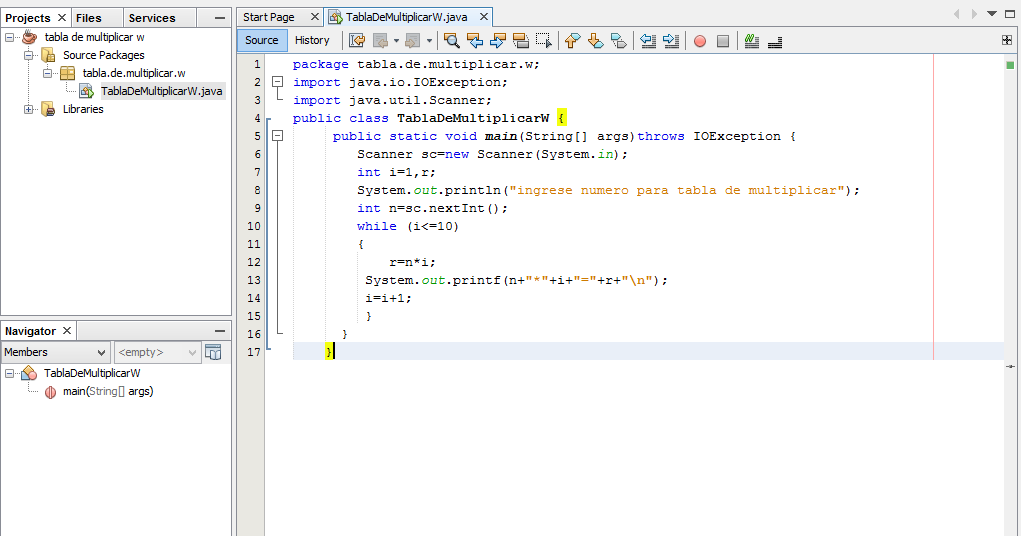Image resolution: width=1021 pixels, height=536 pixels.
Task: Click the Forward navigation arrow icon
Action: tap(412, 40)
